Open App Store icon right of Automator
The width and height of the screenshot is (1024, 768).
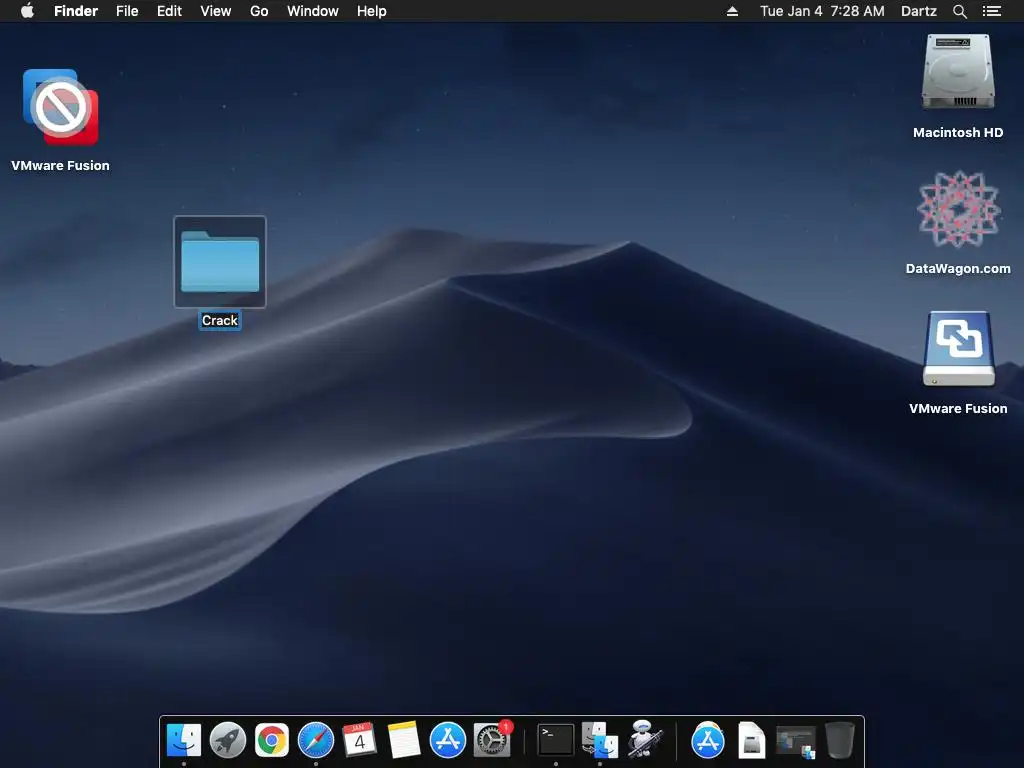(x=708, y=740)
